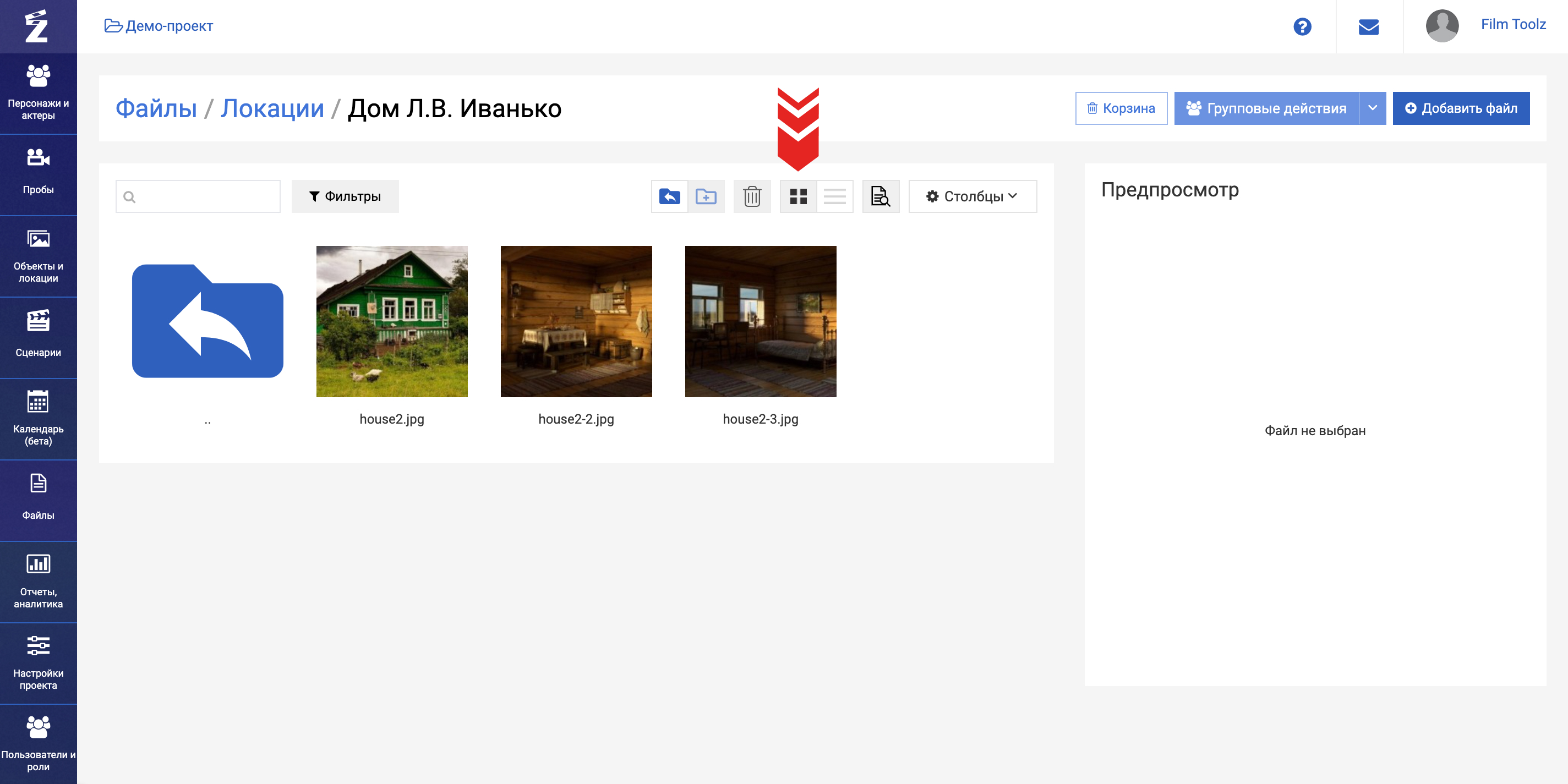This screenshot has height=784, width=1568.
Task: Click the Добавить файл button
Action: click(1461, 108)
